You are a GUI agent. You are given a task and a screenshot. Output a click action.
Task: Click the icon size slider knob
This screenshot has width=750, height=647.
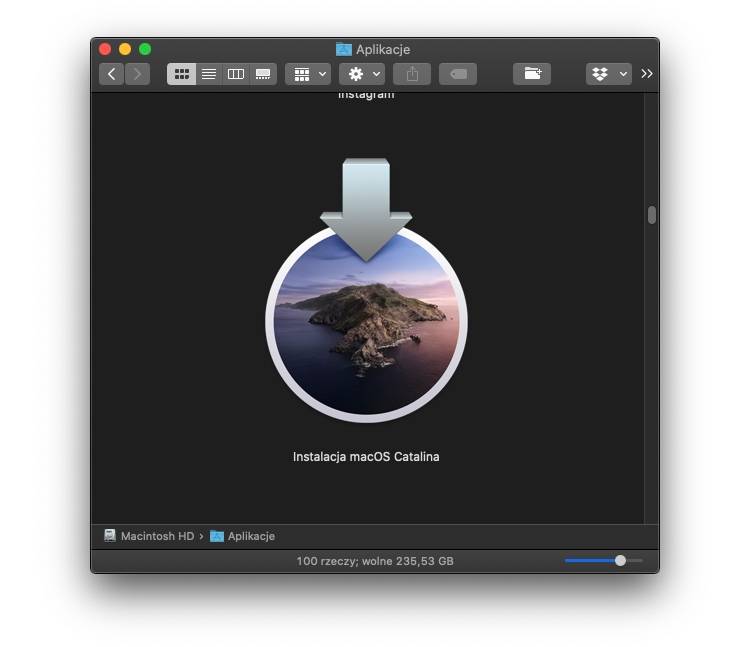point(620,560)
